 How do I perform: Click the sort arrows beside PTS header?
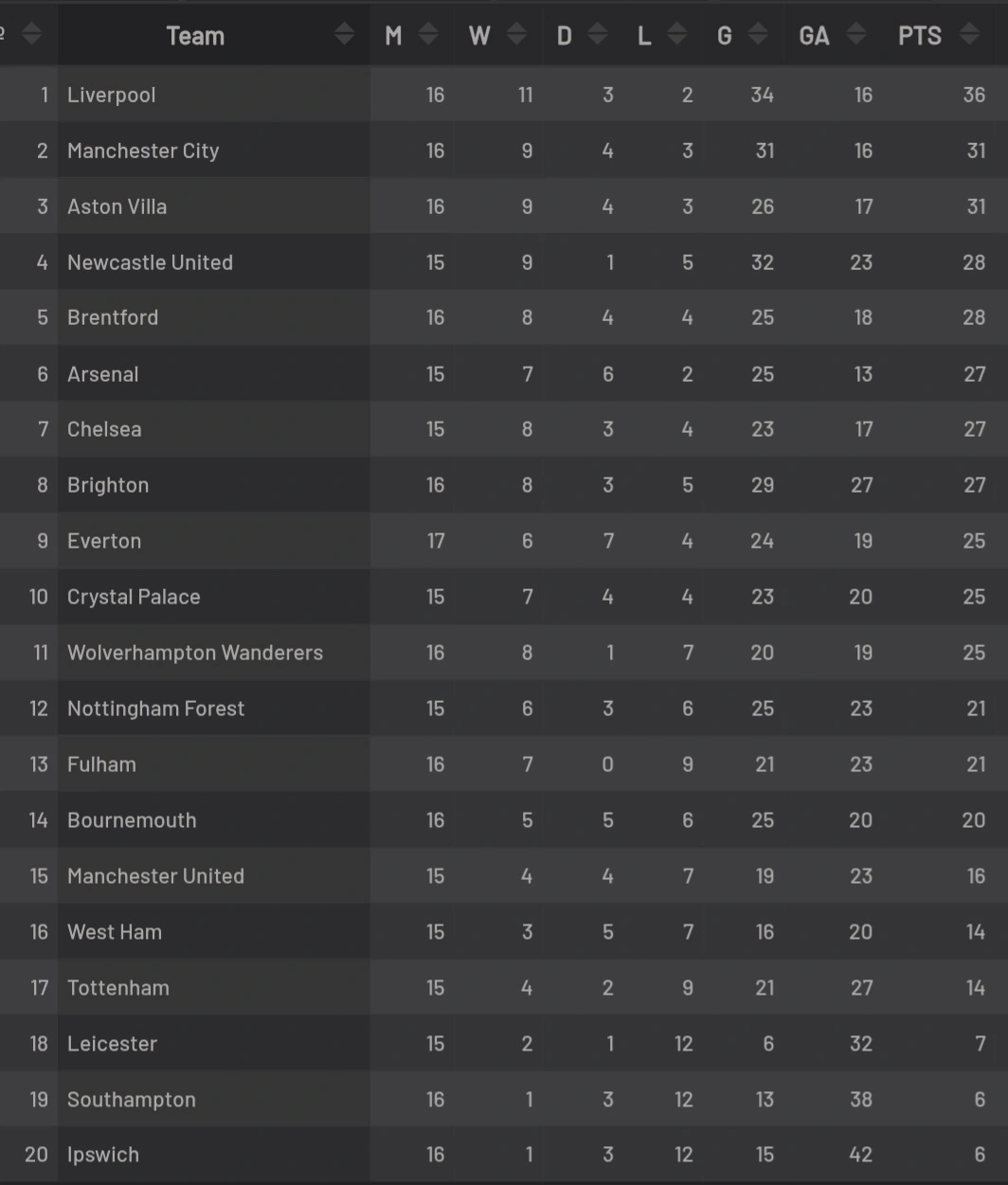969,35
